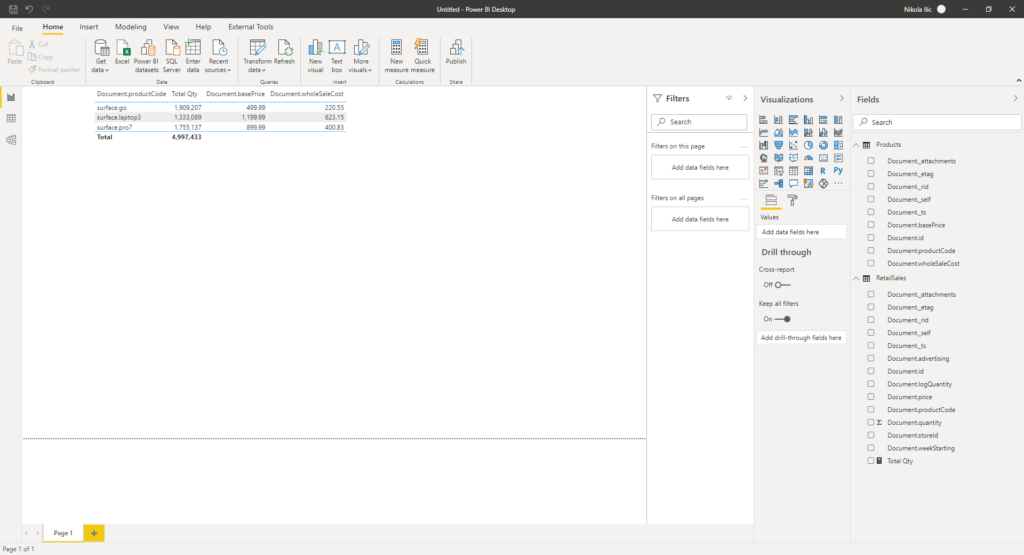The image size is (1024, 555).
Task: Open the File menu
Action: coord(17,27)
